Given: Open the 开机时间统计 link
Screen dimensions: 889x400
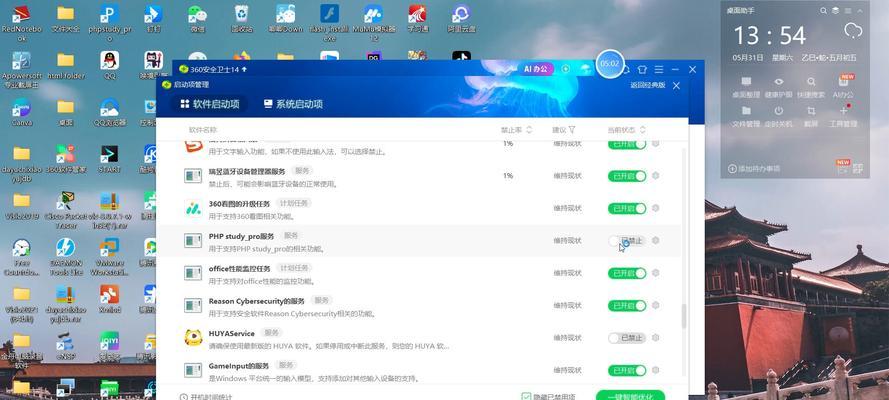Looking at the screenshot, I should pyautogui.click(x=206, y=397).
